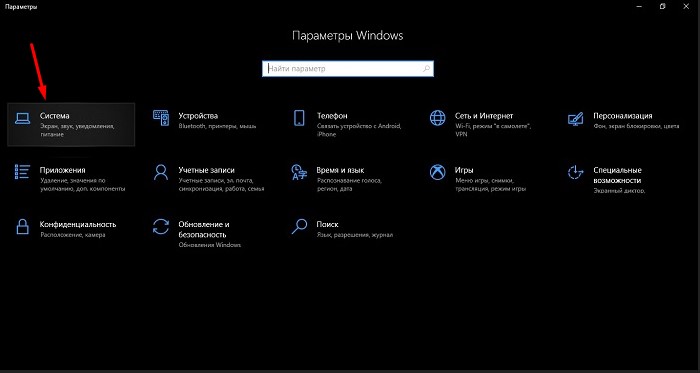
Task: Open the Обновление и безопасность title
Action: [x=204, y=229]
